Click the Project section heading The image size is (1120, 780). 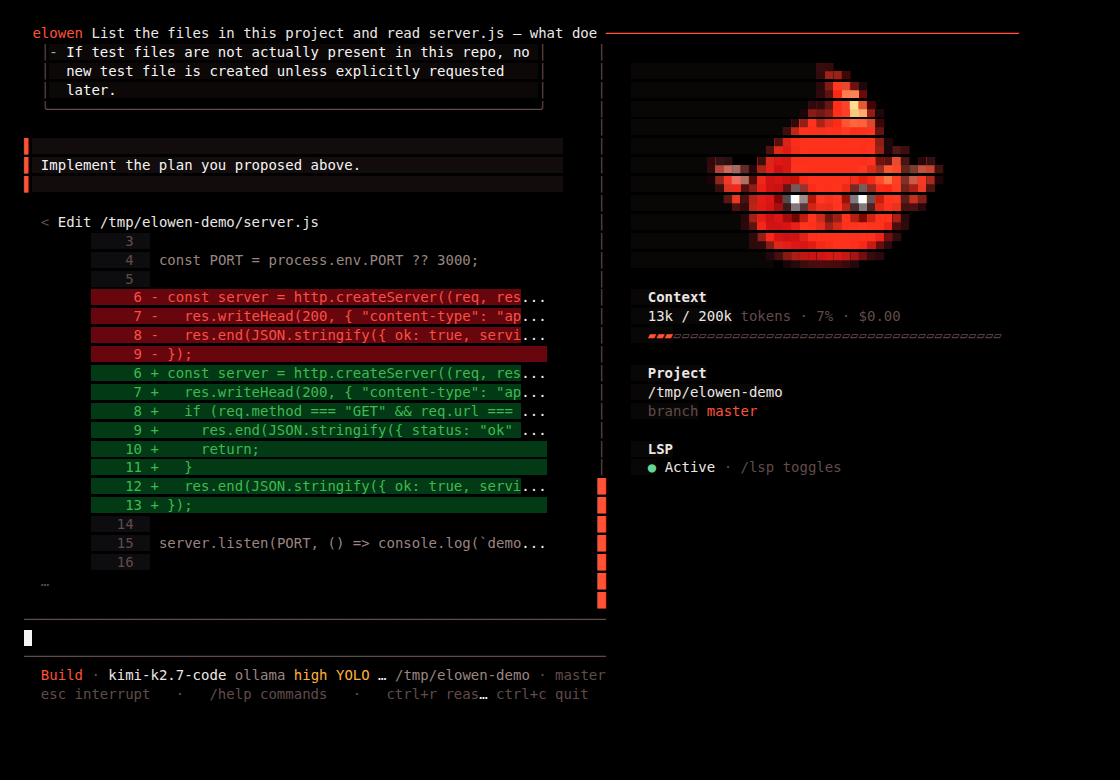[676, 373]
